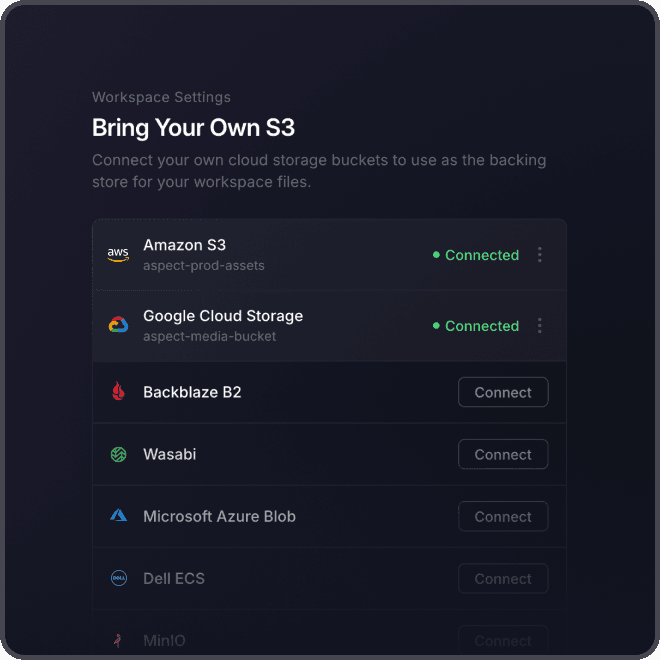Screen dimensions: 660x660
Task: Connect Microsoft Azure Blob storage
Action: 503,516
